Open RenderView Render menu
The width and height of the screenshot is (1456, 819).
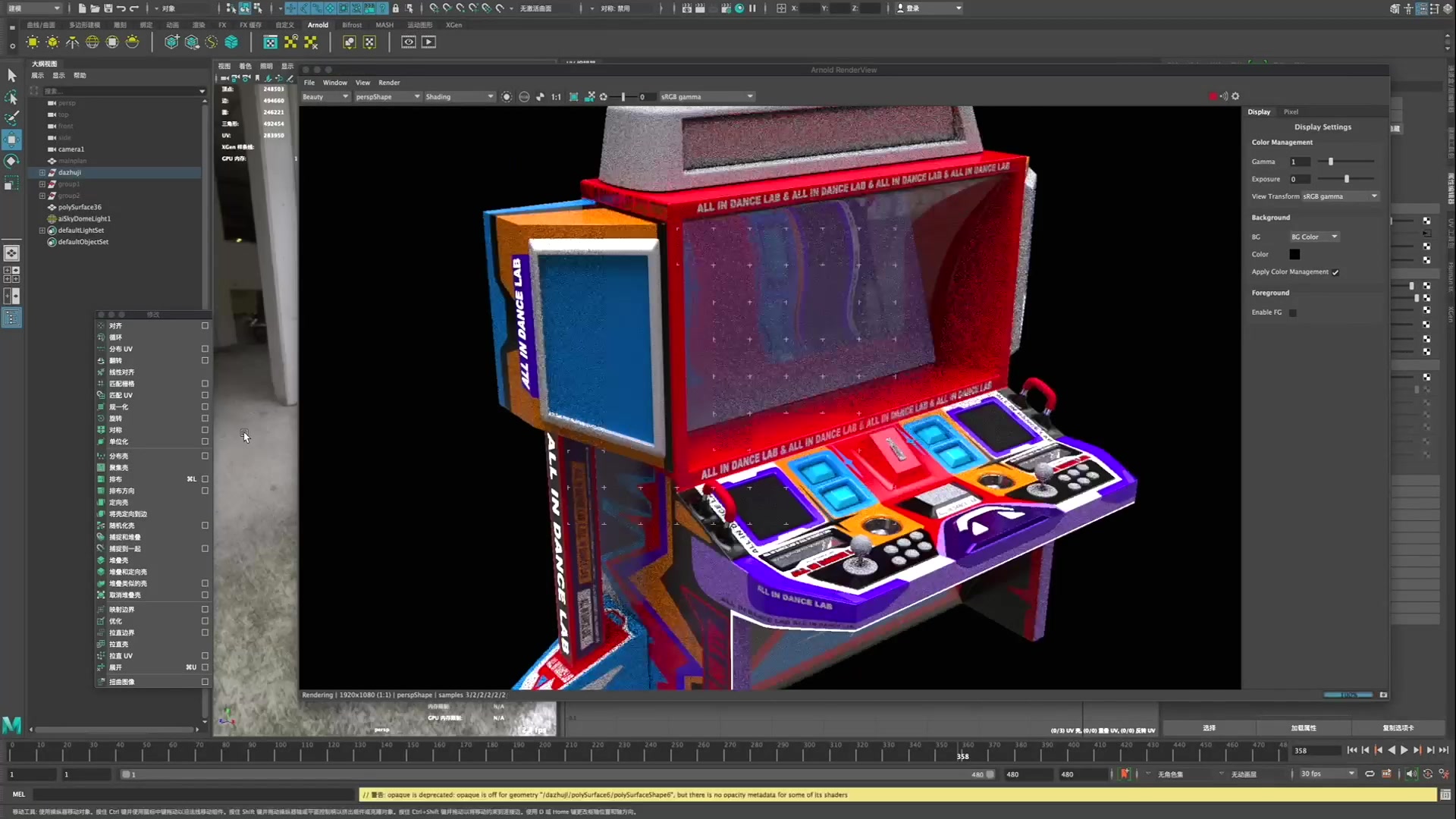pyautogui.click(x=389, y=83)
